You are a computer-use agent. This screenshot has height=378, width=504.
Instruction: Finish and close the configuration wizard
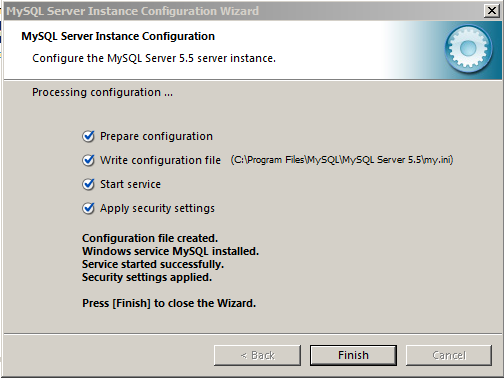pos(353,355)
